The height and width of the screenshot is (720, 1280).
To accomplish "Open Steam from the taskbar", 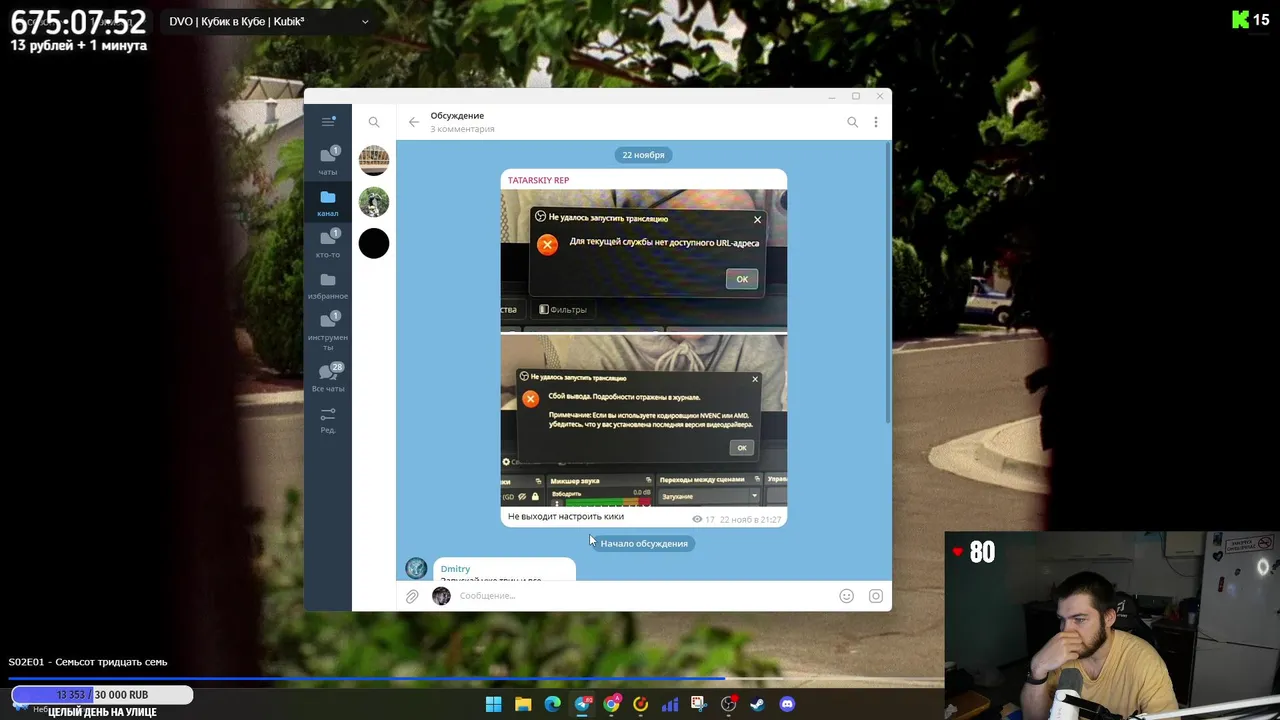I will 758,704.
